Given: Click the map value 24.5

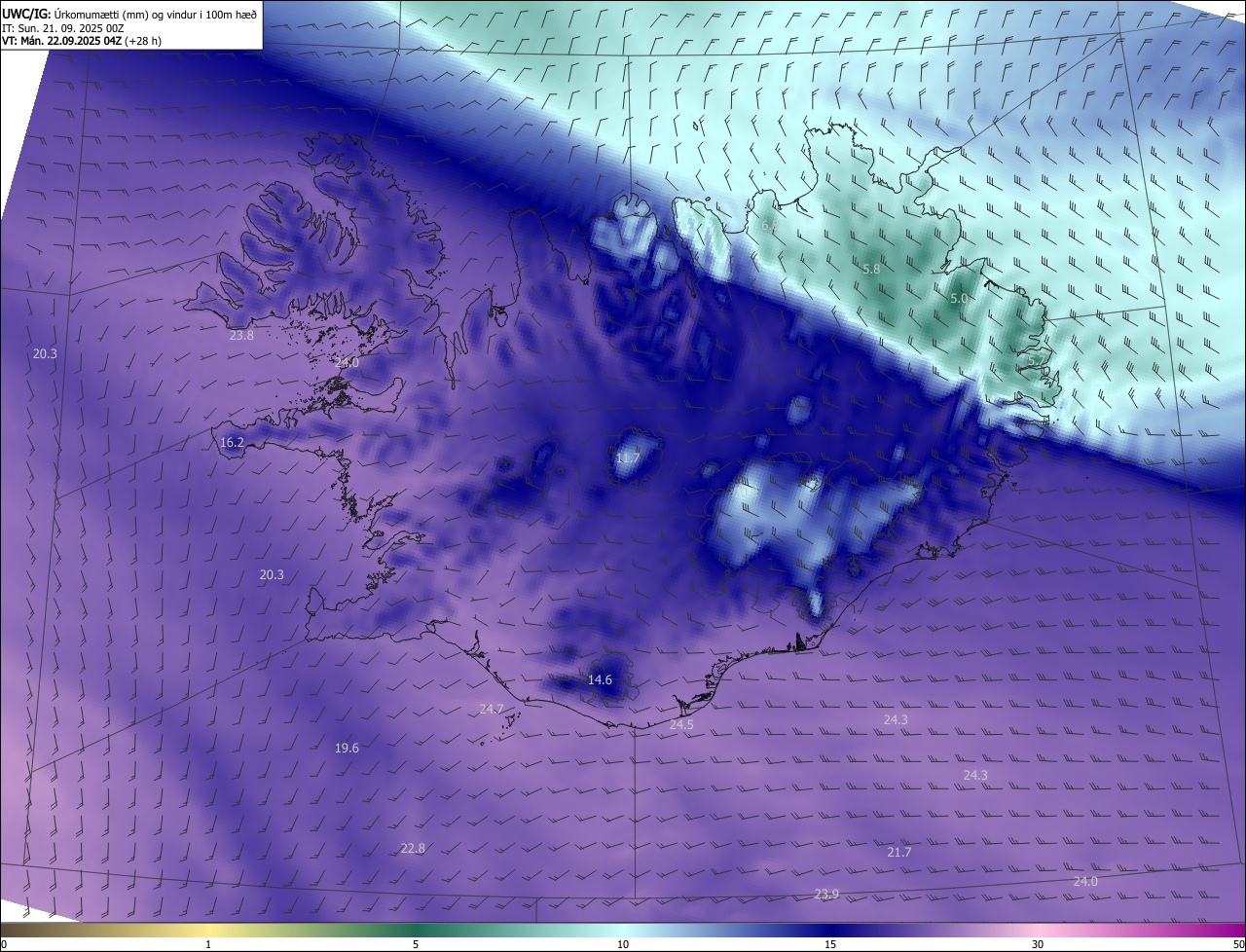Looking at the screenshot, I should (x=681, y=724).
